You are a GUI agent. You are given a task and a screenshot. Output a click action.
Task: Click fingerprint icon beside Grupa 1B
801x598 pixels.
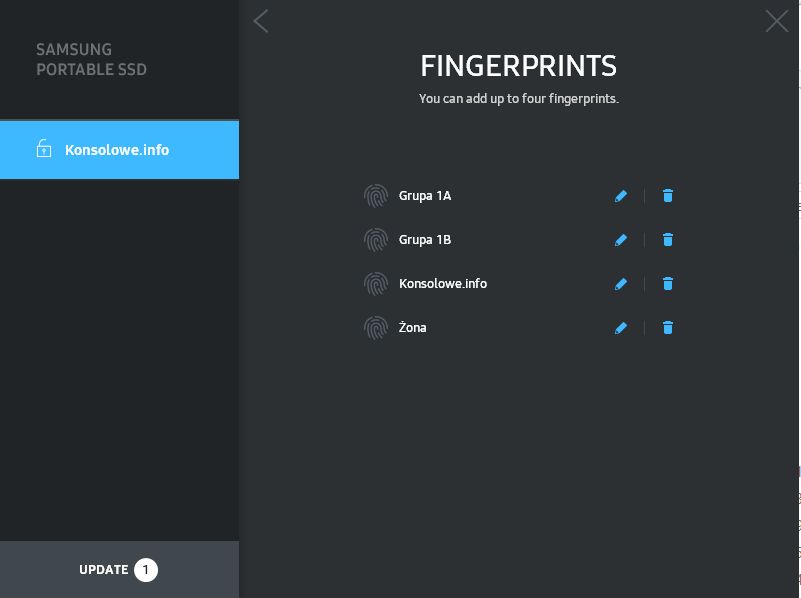pyautogui.click(x=375, y=240)
